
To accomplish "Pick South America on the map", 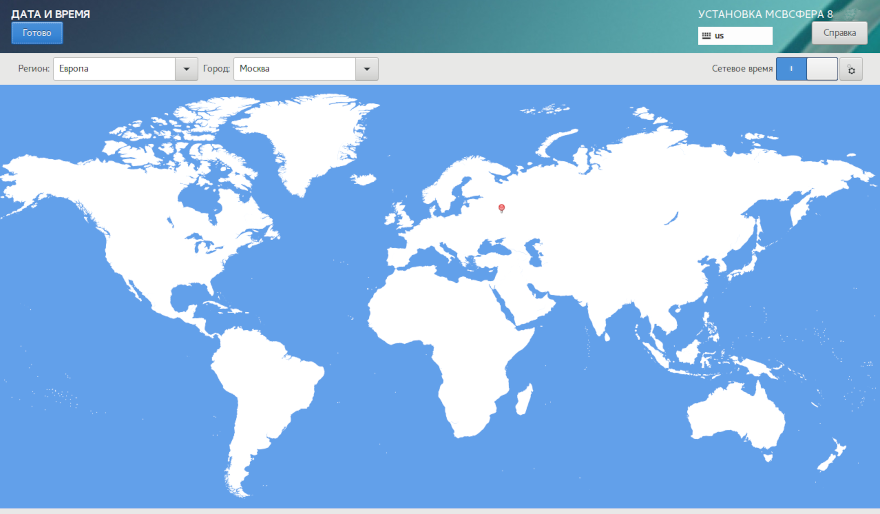I will 265,390.
